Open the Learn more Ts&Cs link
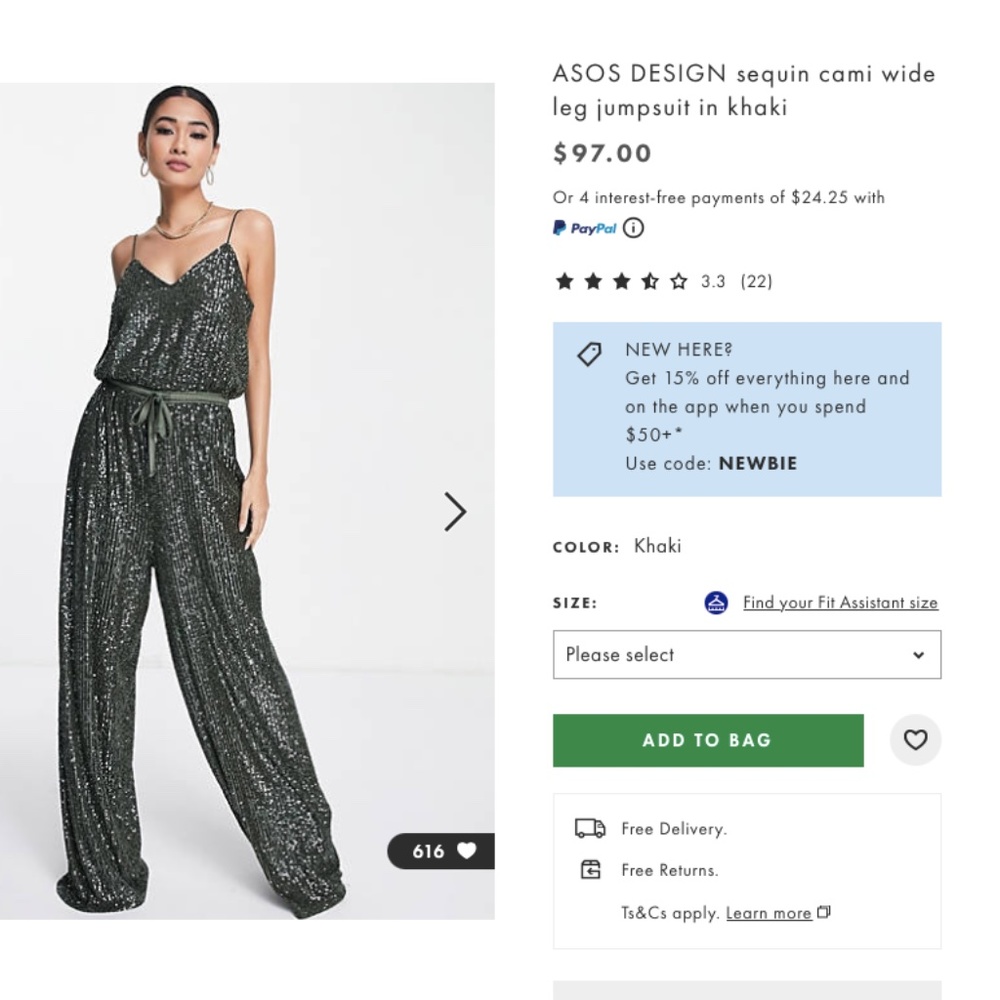 tap(769, 912)
